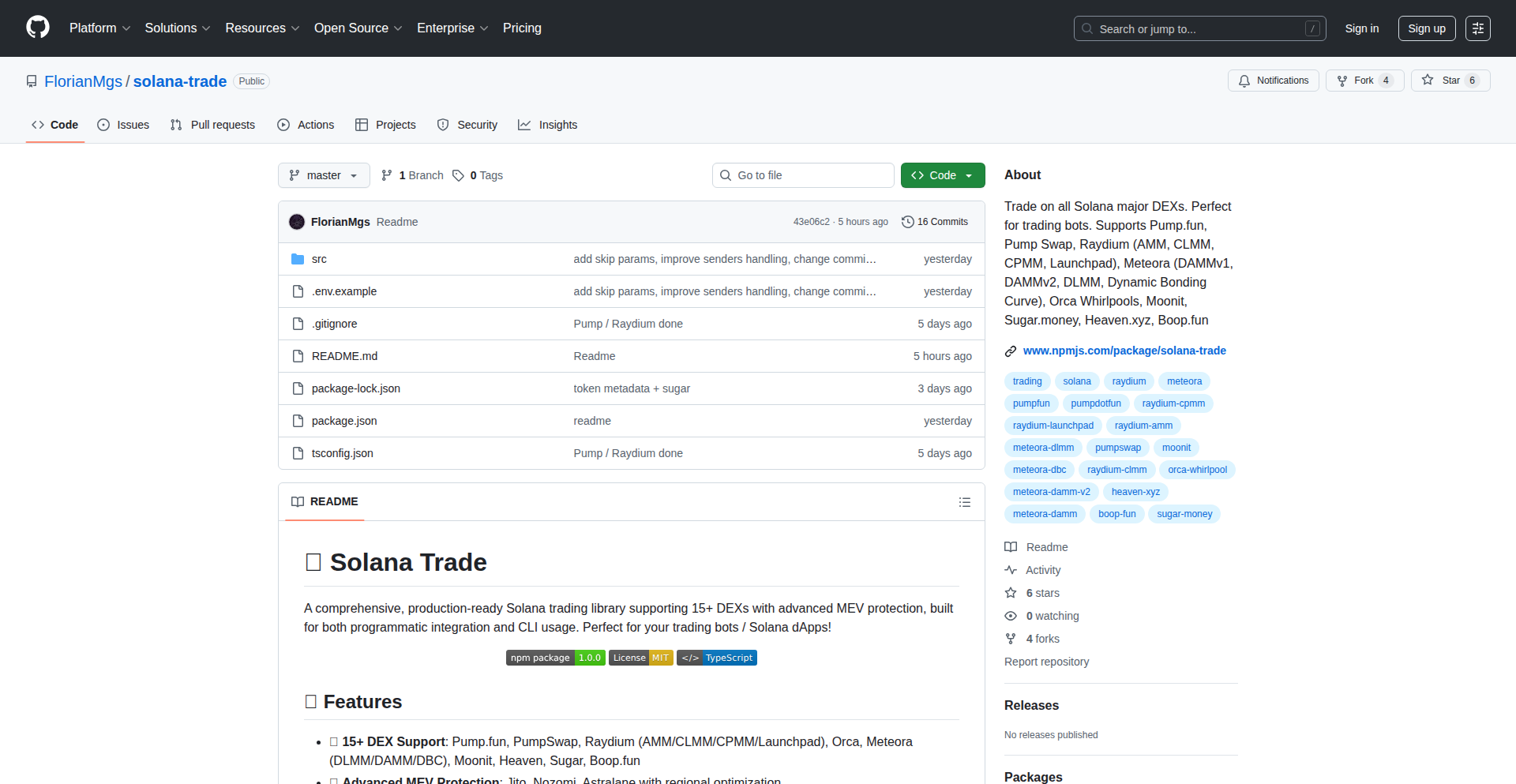Screen dimensions: 1516x784
Task: Click the Report repository link
Action: click(1046, 662)
